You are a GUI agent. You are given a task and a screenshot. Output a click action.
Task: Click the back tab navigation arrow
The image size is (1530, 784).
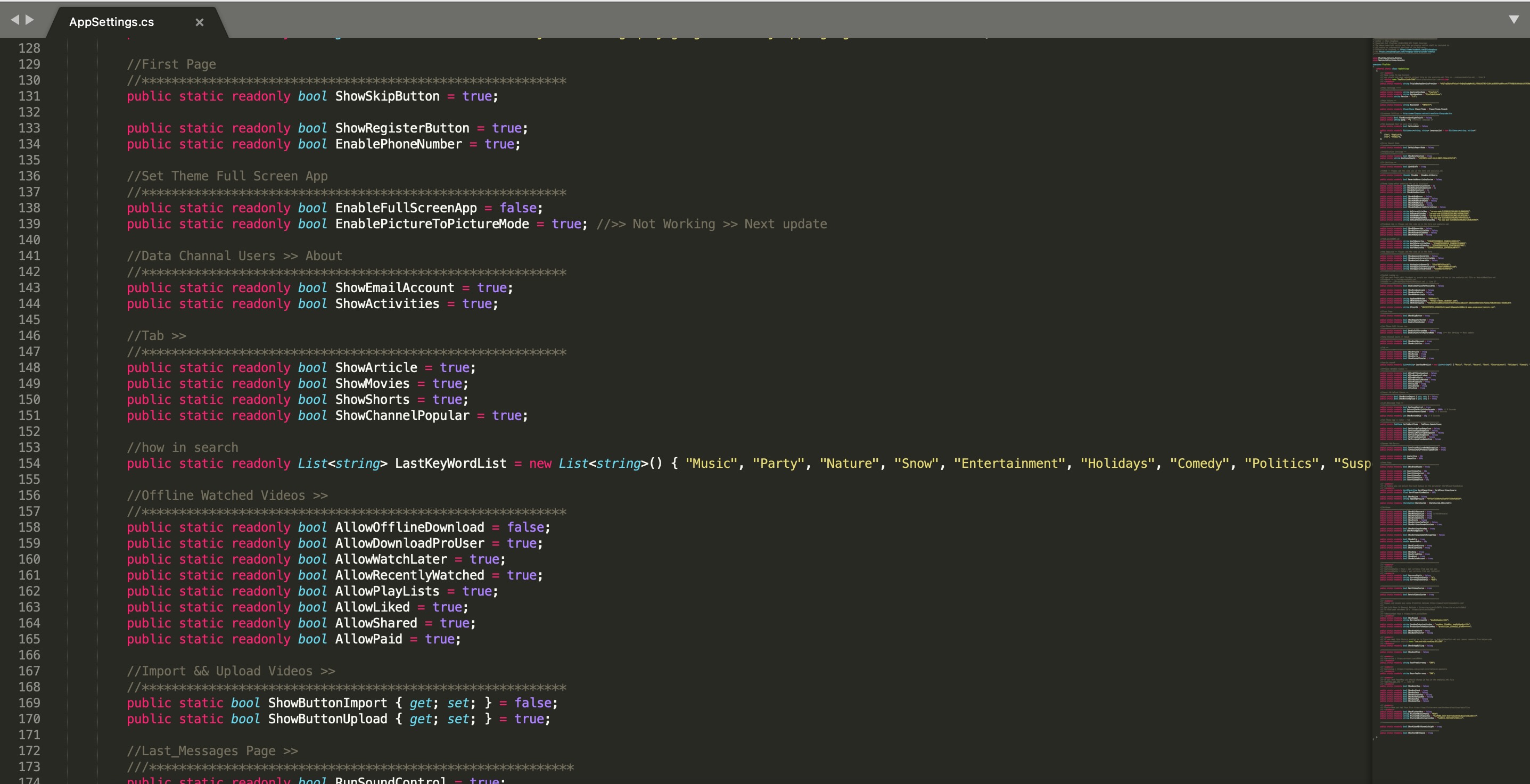(15, 20)
